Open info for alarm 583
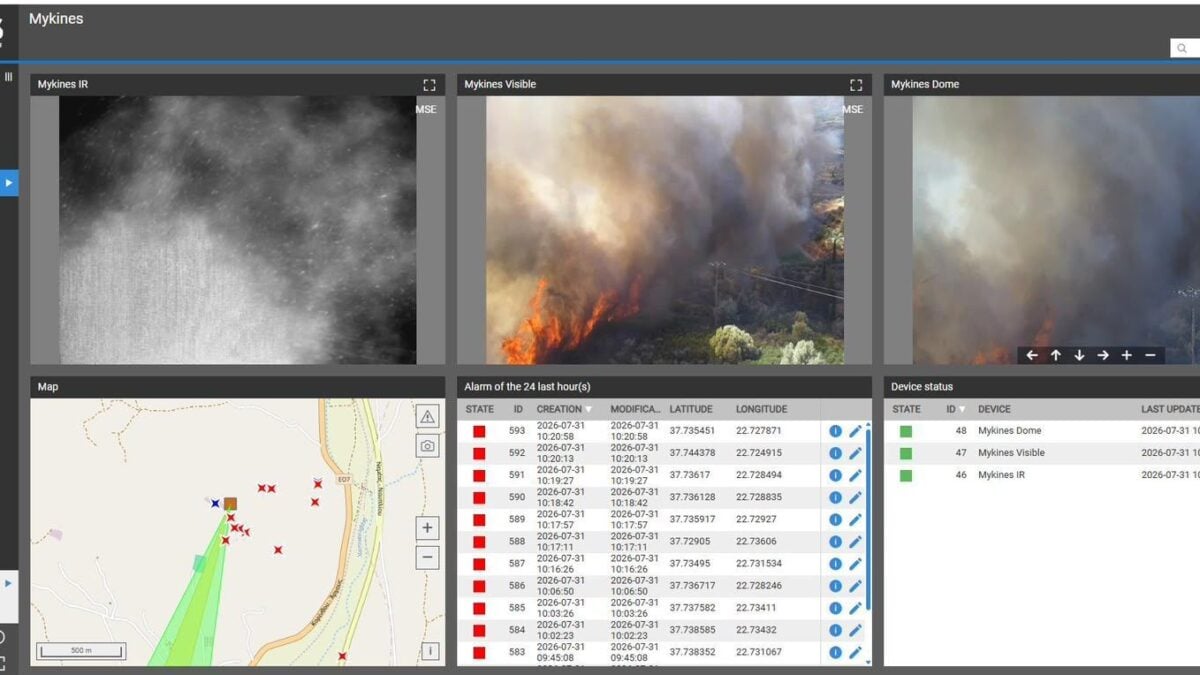The height and width of the screenshot is (675, 1200). [835, 652]
